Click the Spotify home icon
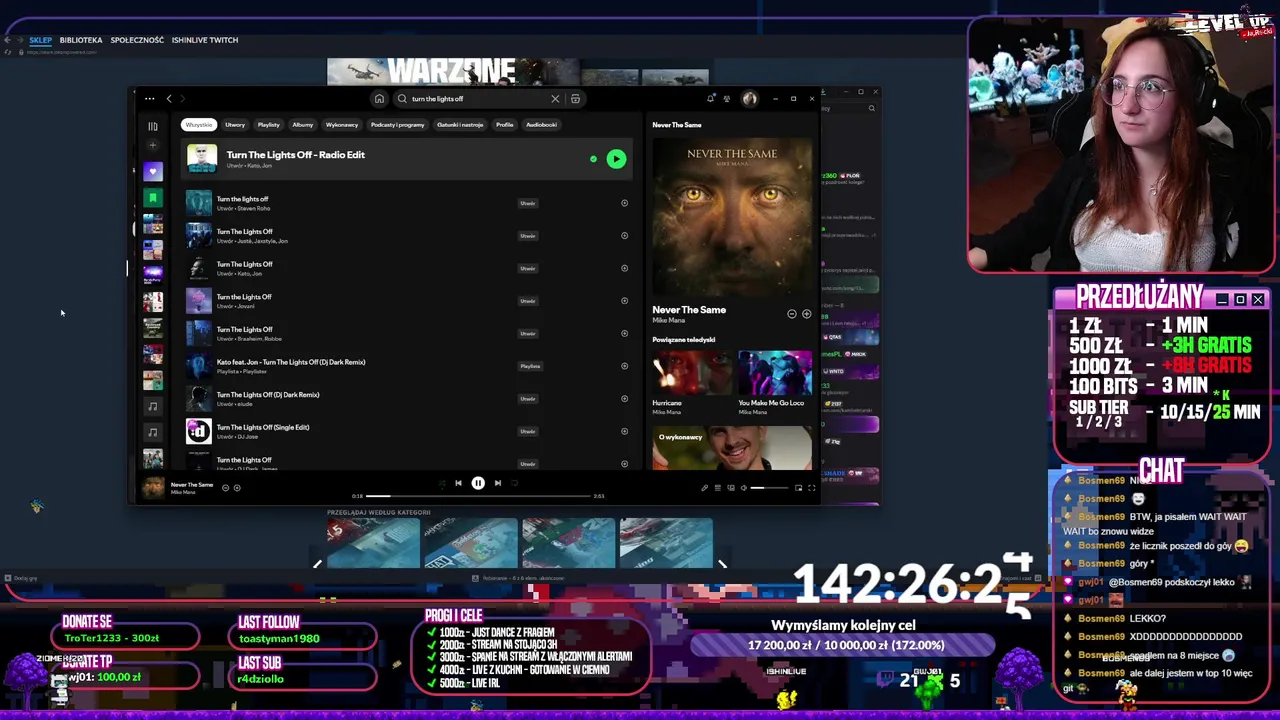 pos(379,98)
